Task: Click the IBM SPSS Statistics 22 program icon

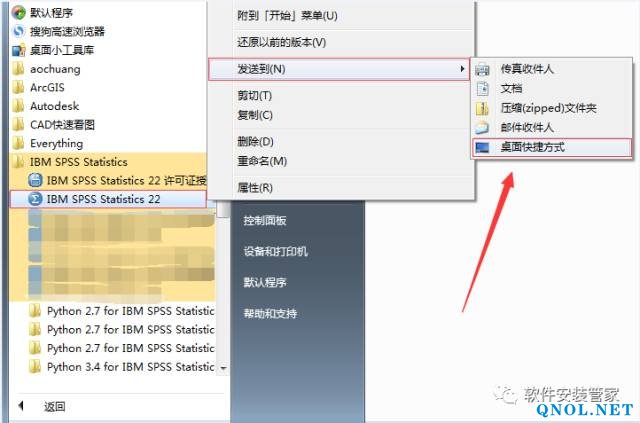Action: [36, 199]
